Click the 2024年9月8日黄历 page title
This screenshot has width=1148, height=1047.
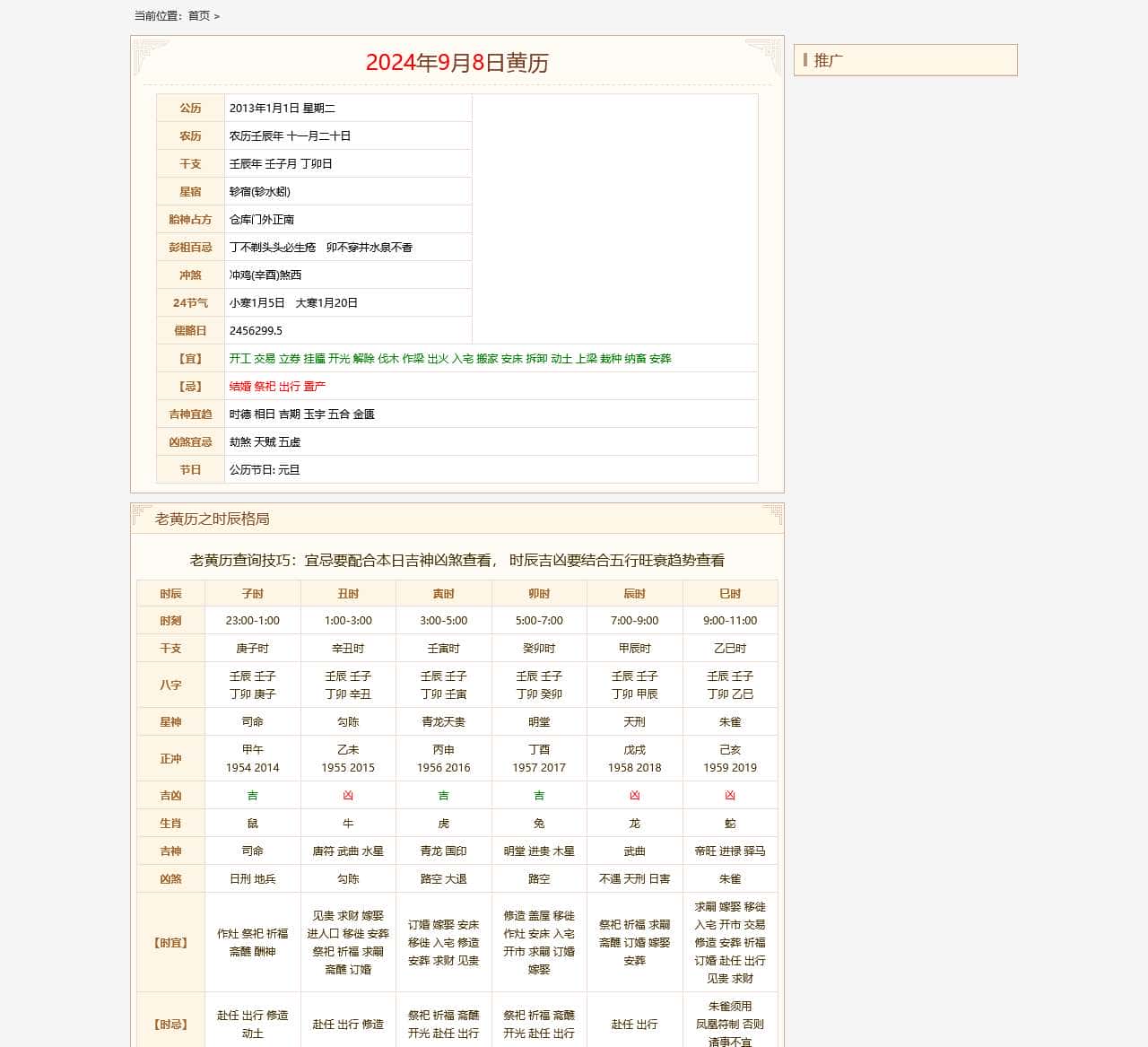(457, 63)
